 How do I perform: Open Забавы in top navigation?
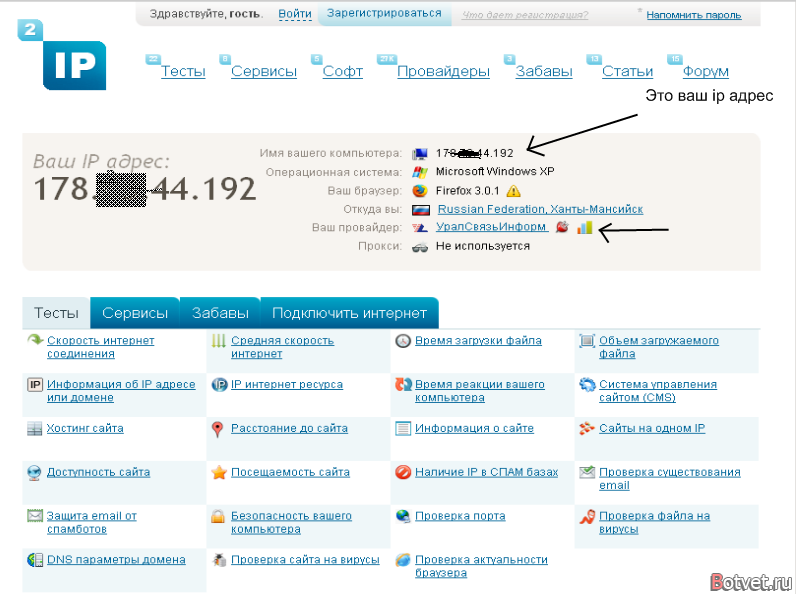tap(544, 71)
